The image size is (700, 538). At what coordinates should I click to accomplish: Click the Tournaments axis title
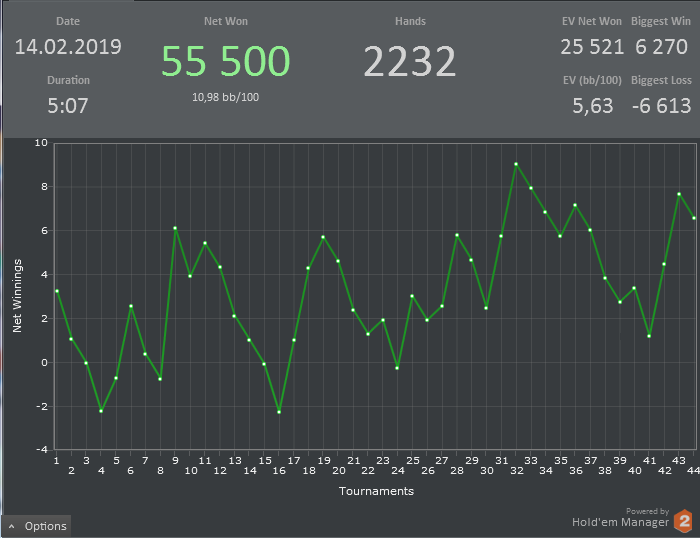click(x=376, y=491)
